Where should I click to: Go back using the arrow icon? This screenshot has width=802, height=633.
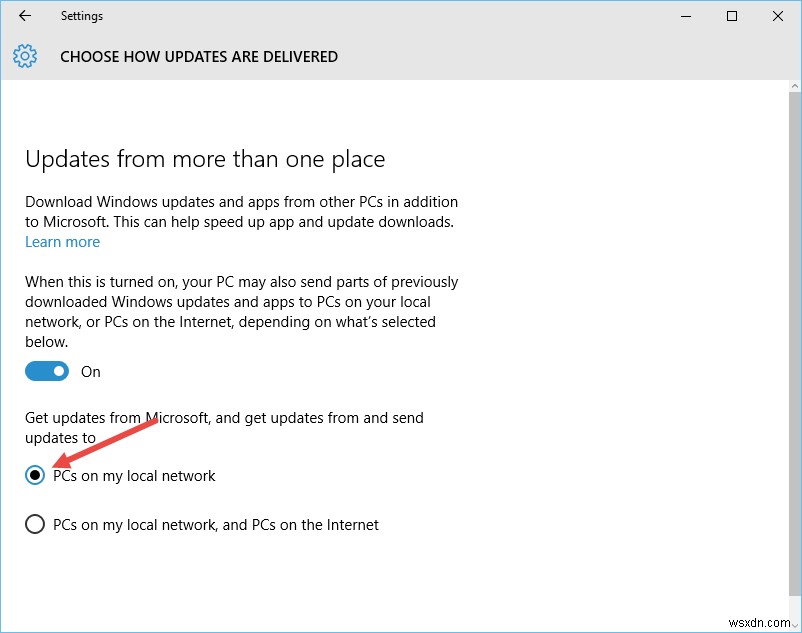[25, 16]
